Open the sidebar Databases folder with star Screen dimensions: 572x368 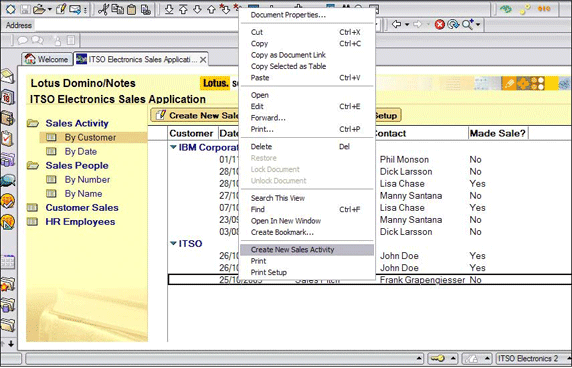point(8,284)
